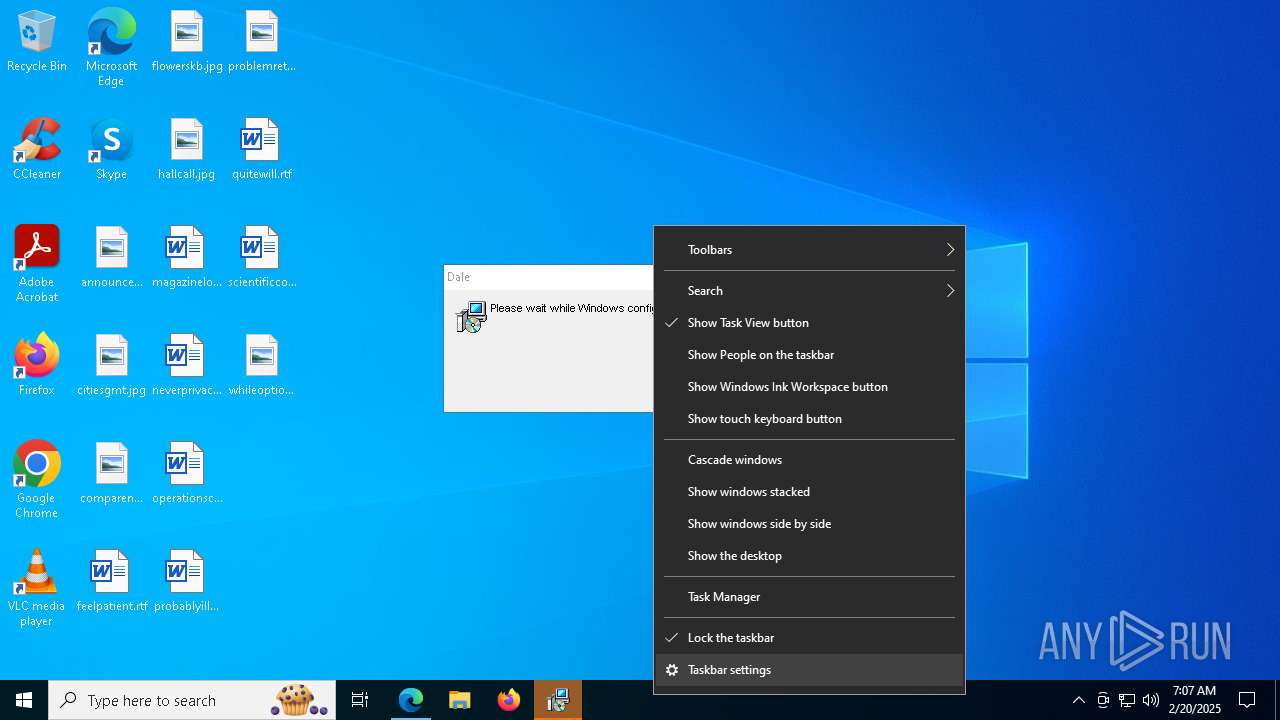
Task: Click the meet now tray icon
Action: [x=1103, y=700]
